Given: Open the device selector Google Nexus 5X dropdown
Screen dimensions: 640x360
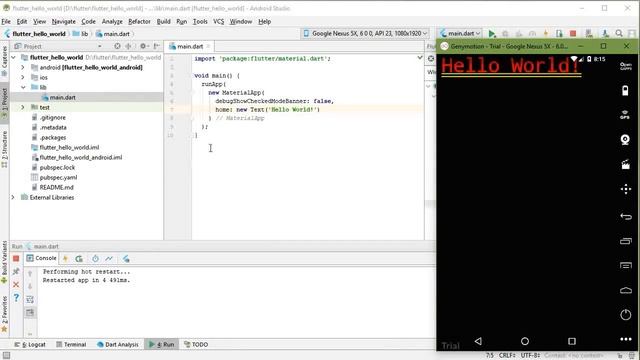Looking at the screenshot, I should click(x=365, y=33).
